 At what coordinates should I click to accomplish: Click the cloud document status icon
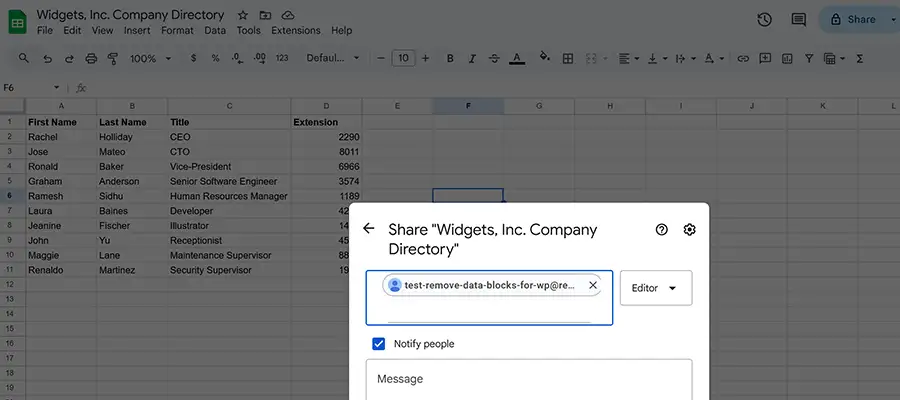coord(288,15)
